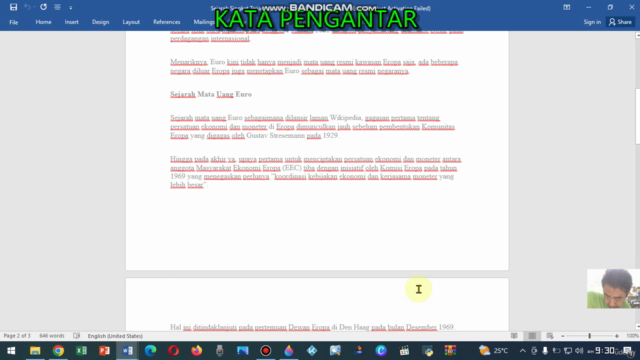This screenshot has height=360, width=640.
Task: Place cursor at the Sejarah Mata Uang Euro heading
Action: point(211,94)
